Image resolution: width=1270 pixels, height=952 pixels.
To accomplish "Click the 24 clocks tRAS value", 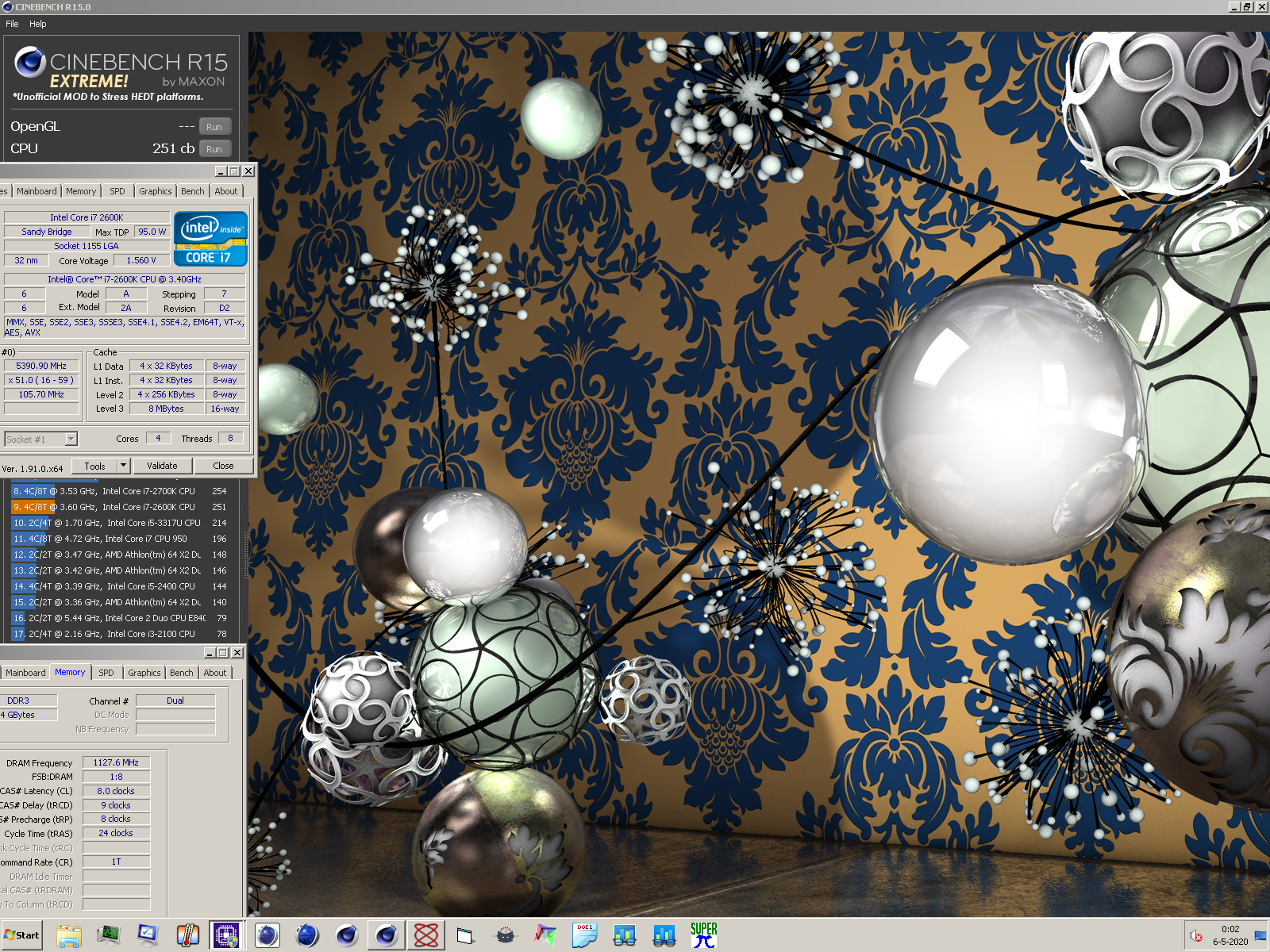I will [x=116, y=834].
